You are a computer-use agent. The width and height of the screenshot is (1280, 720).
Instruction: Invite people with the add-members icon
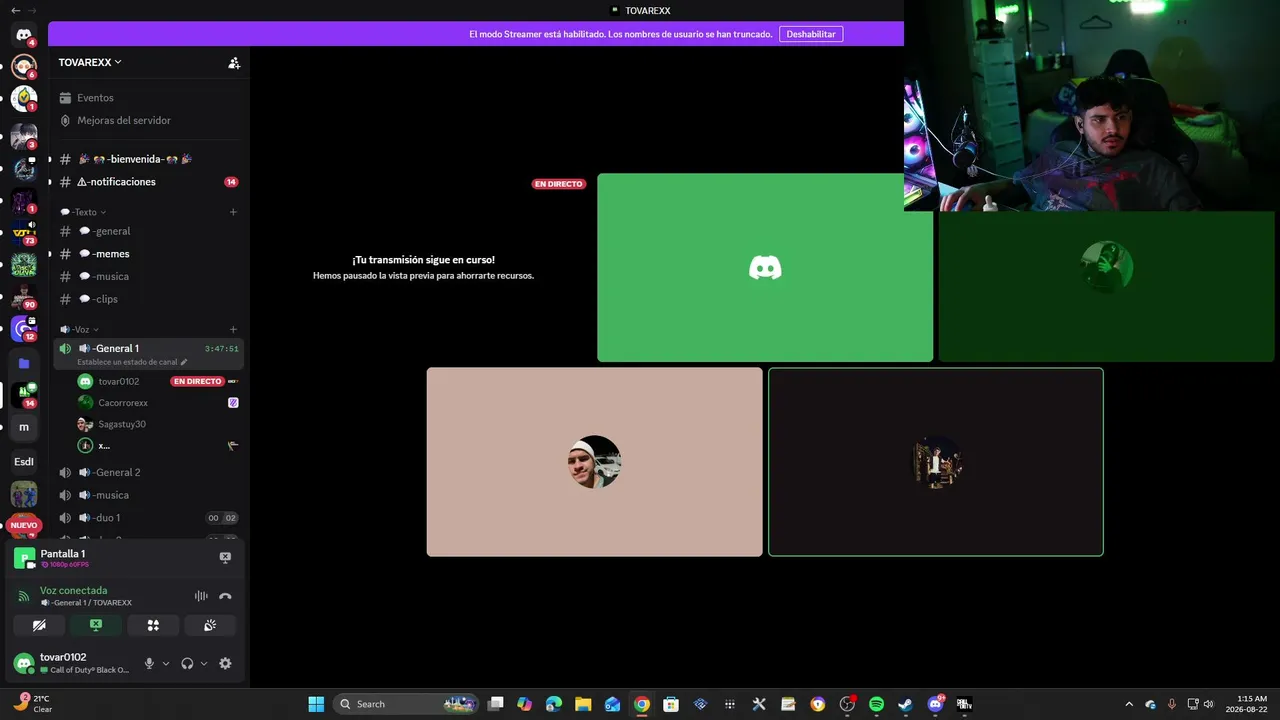(x=234, y=63)
